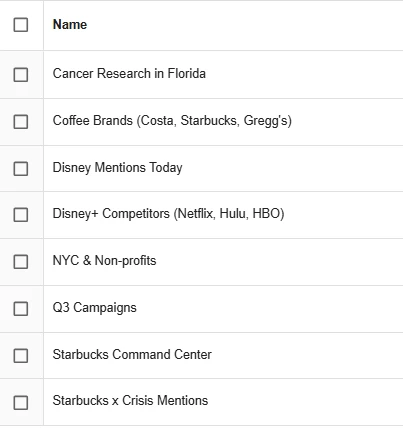Select the Starbucks x Crisis Mentions checkbox

click(x=21, y=403)
